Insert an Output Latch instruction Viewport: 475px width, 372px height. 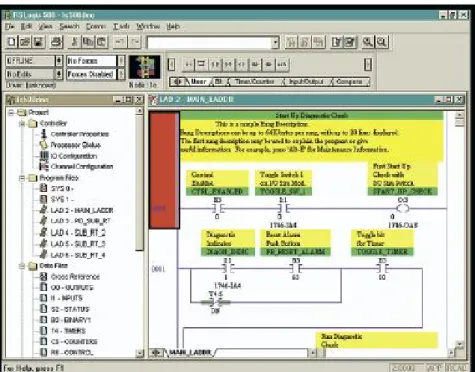[255, 64]
